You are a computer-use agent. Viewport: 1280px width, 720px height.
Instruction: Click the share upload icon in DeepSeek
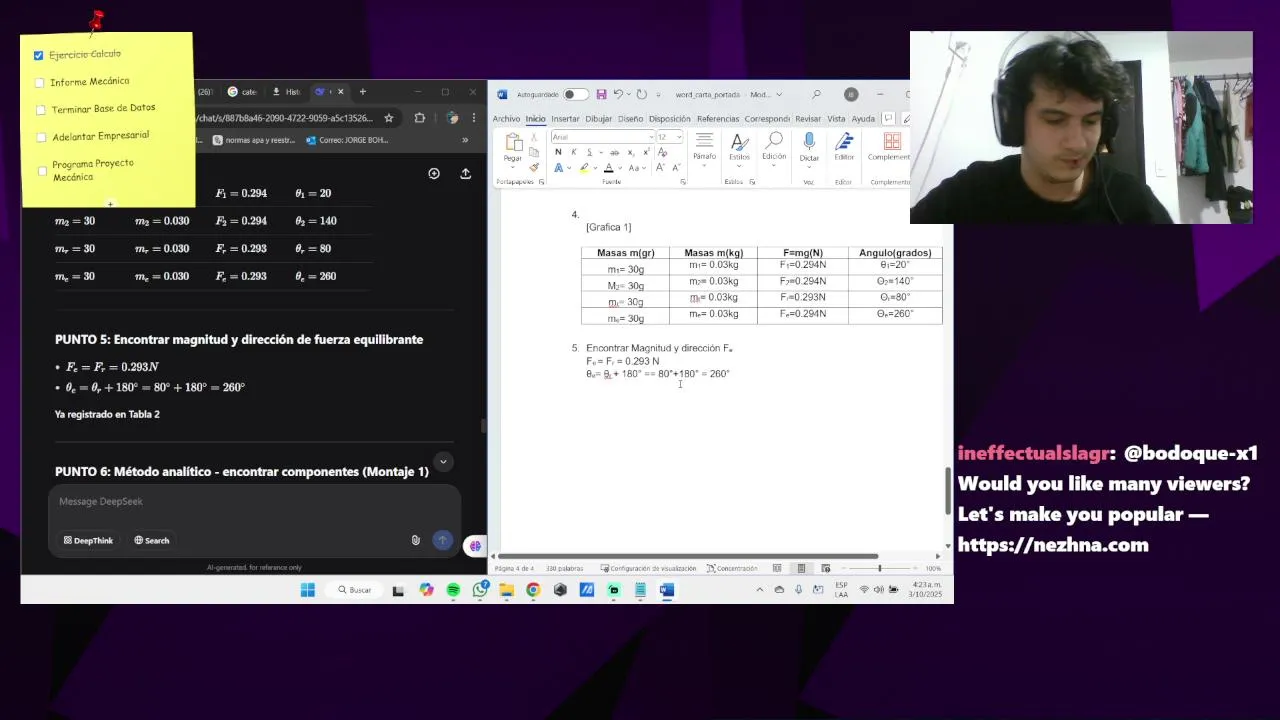[466, 173]
